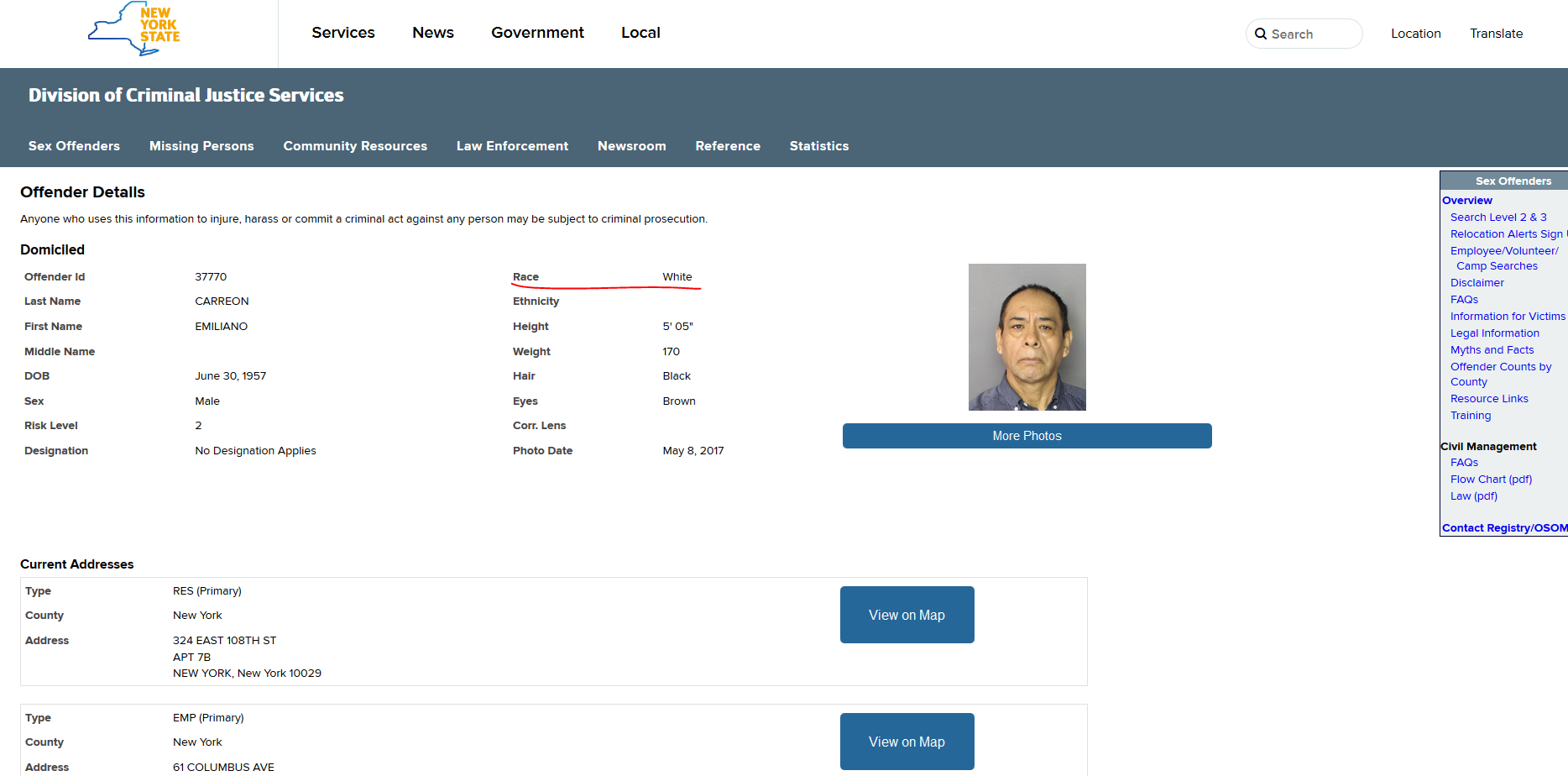Click the New York State logo

pos(134,29)
